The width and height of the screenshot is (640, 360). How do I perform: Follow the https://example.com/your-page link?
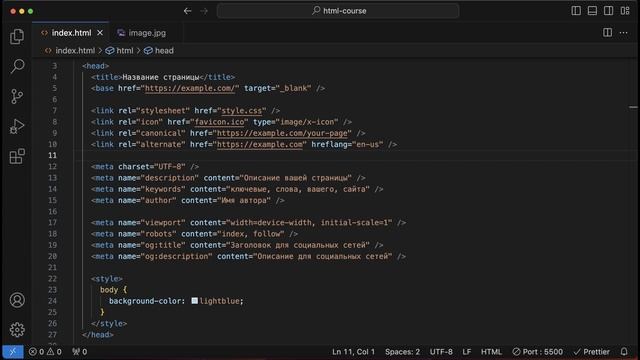pos(282,133)
